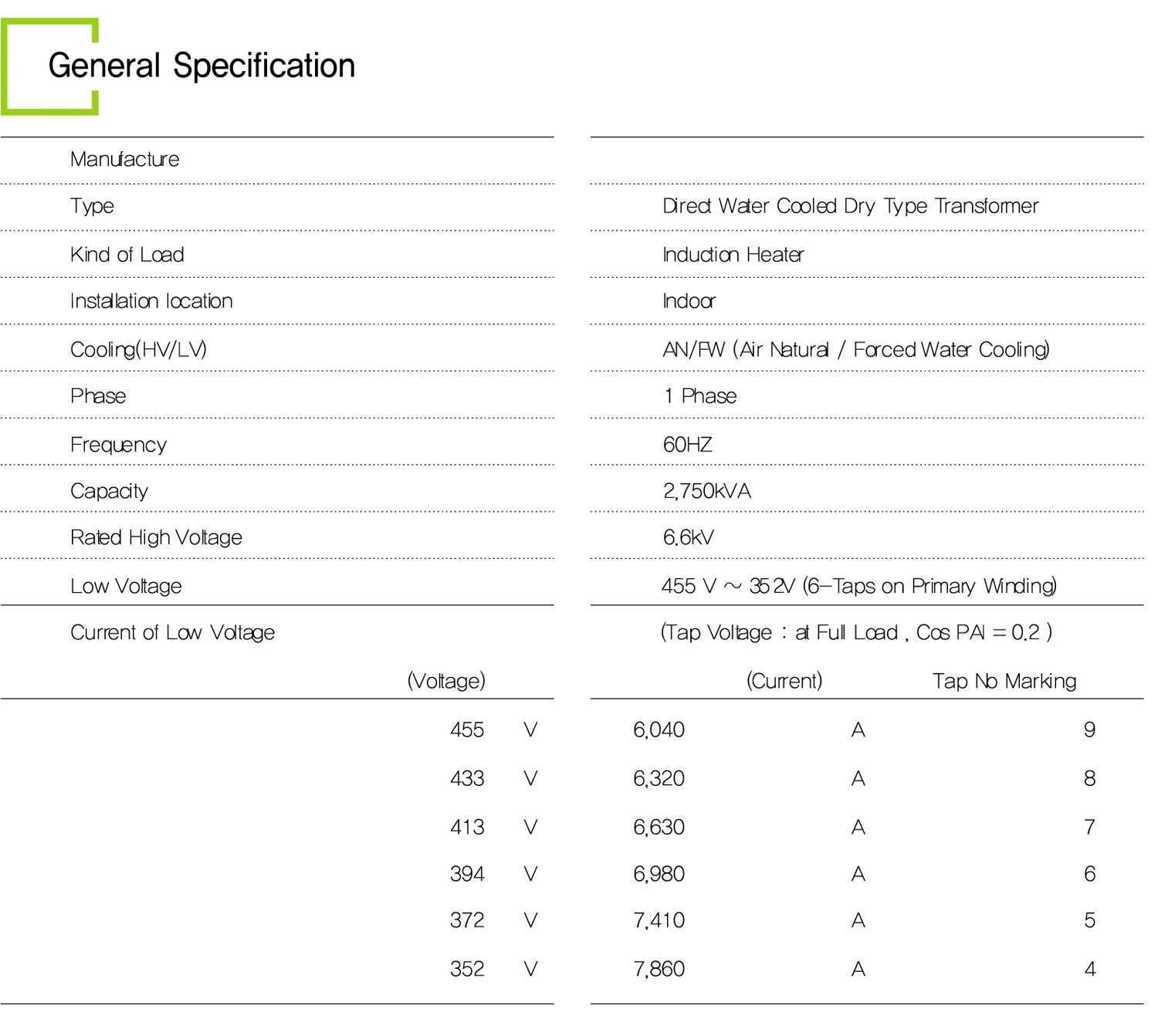Select the 6,040 current value
The width and height of the screenshot is (1158, 1036).
click(659, 730)
